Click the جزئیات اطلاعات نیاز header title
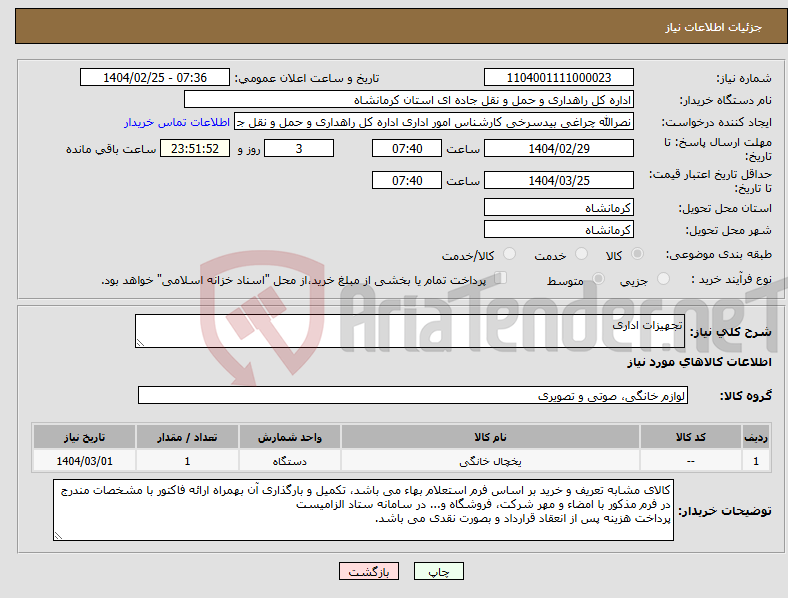 click(x=714, y=27)
